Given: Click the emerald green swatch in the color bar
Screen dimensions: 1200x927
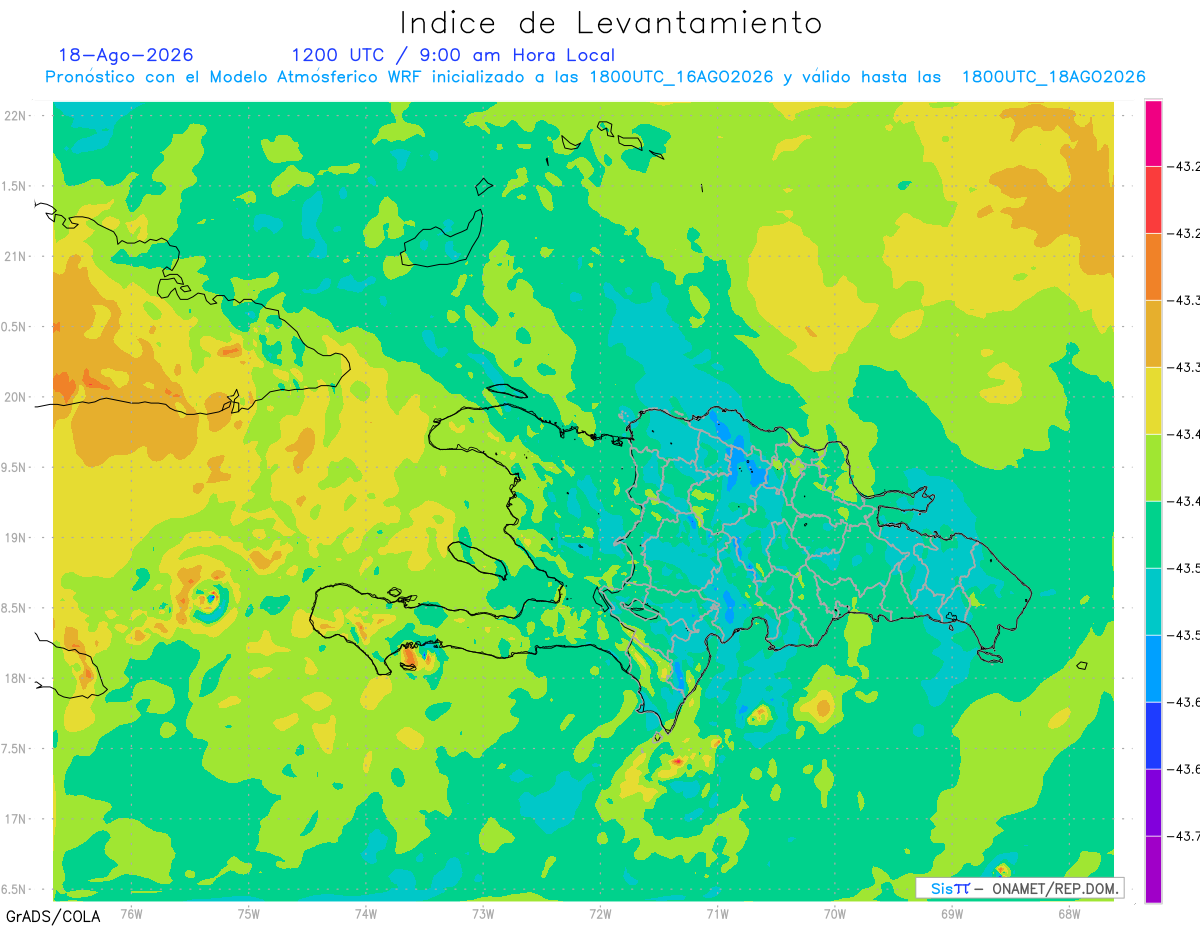Looking at the screenshot, I should (1153, 535).
